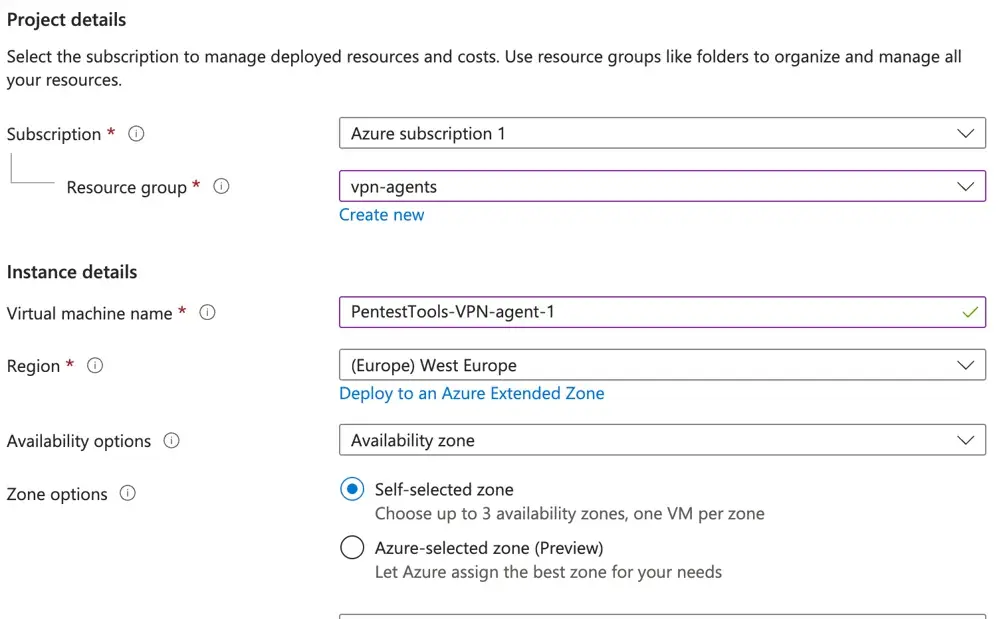The image size is (1005, 619).
Task: Click the Availability options info icon
Action: pyautogui.click(x=171, y=441)
